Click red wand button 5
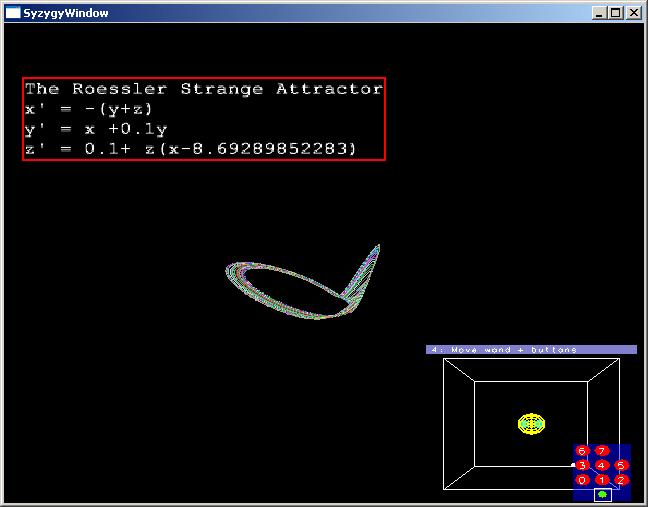Screen dimensions: 648x507 (x=621, y=465)
